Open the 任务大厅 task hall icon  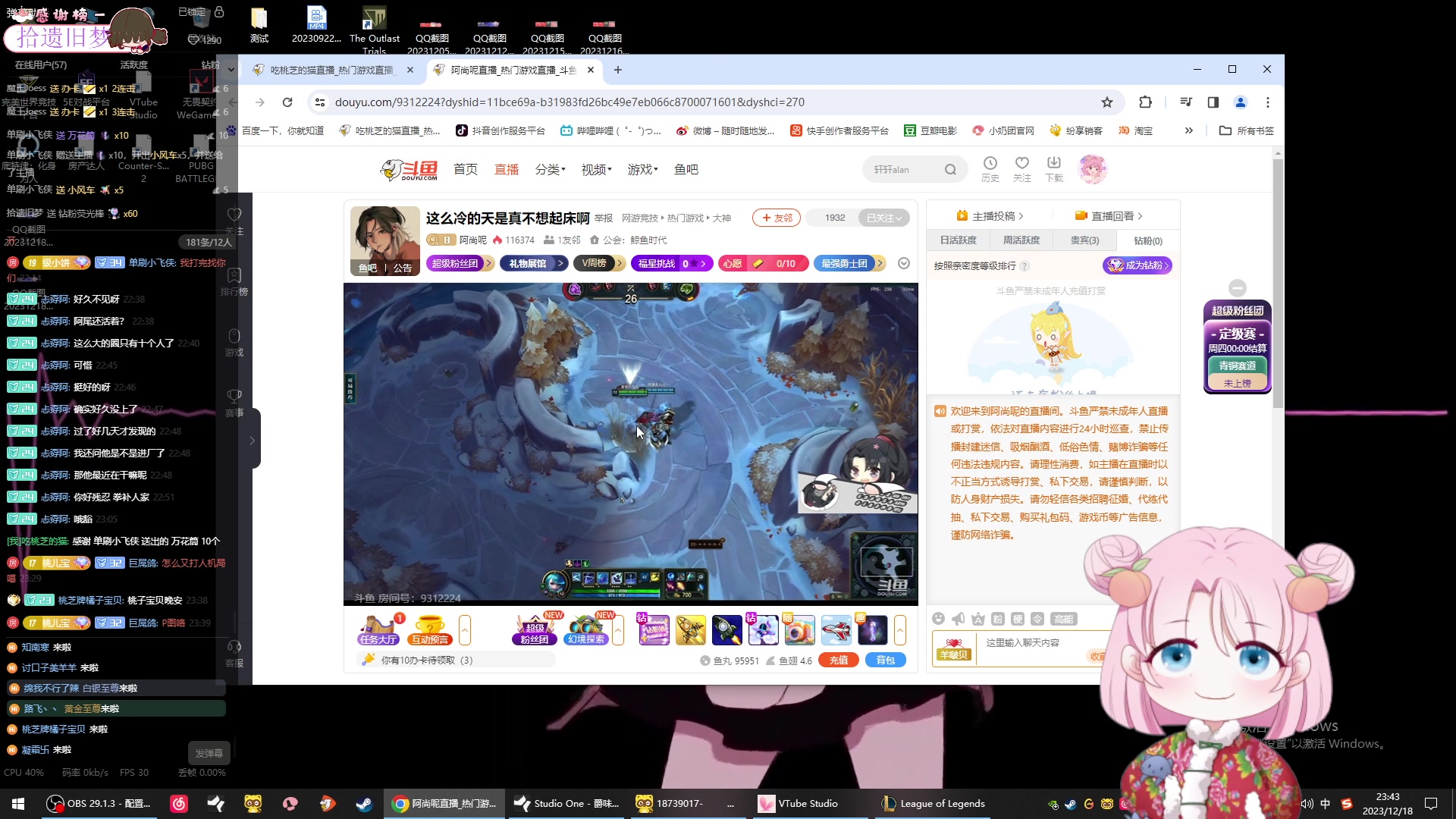(x=378, y=630)
